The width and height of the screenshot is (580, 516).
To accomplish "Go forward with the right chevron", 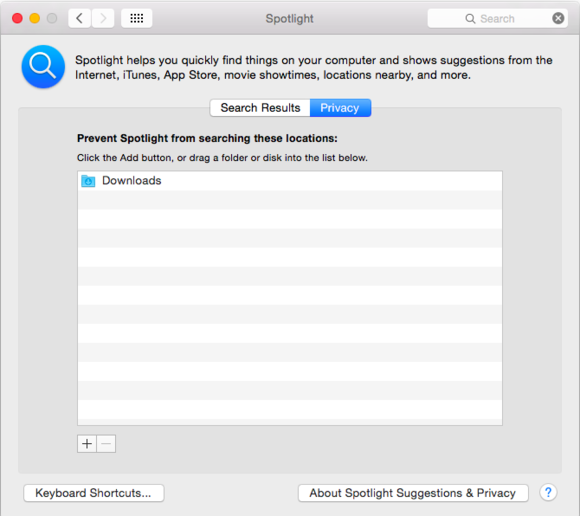I will coord(103,18).
